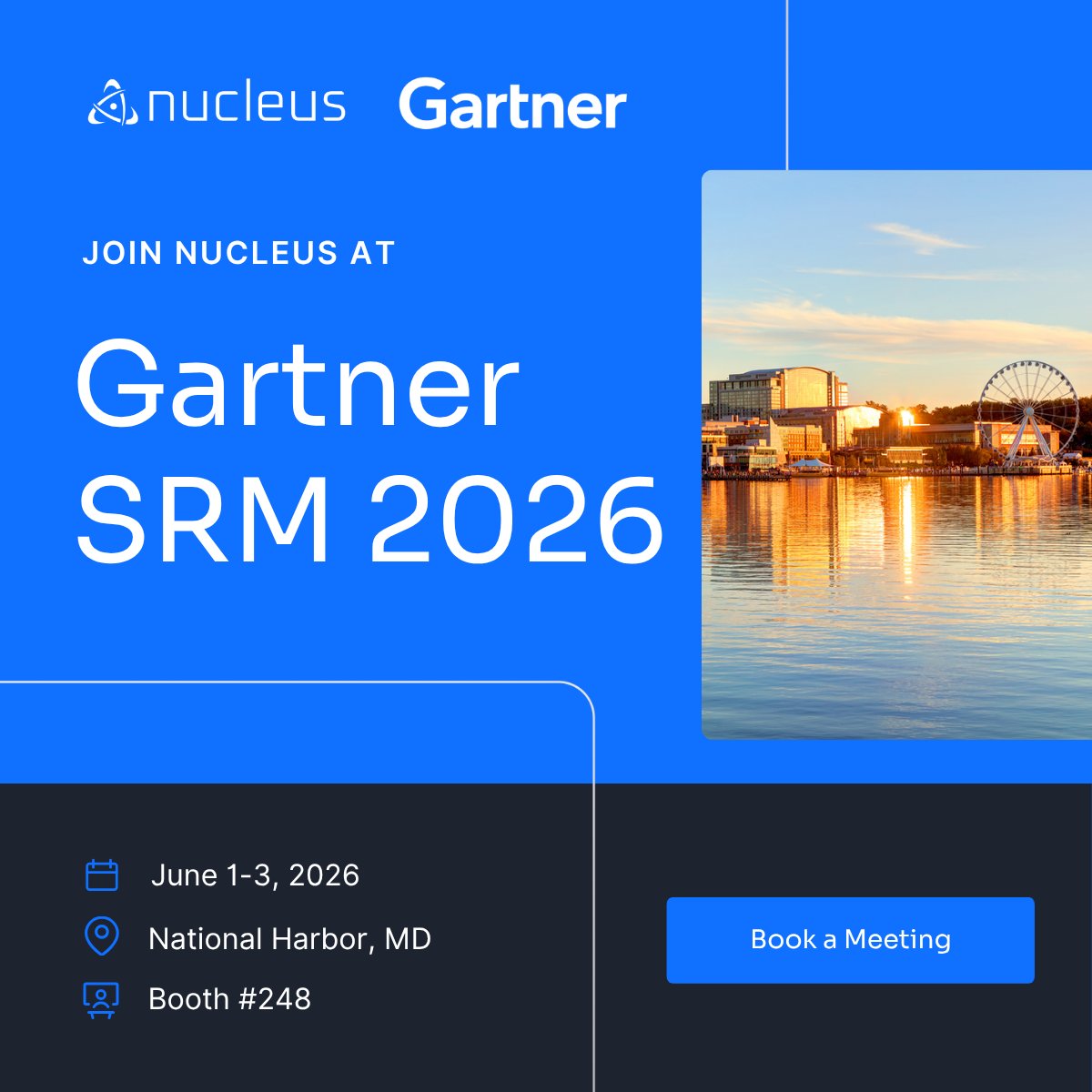The width and height of the screenshot is (1092, 1092).
Task: Click the booth presenter icon
Action: pos(101,999)
